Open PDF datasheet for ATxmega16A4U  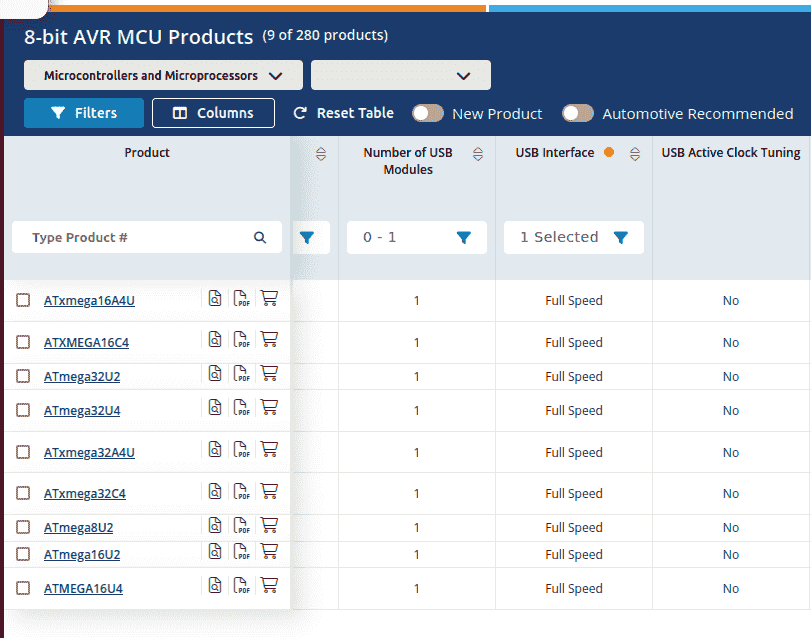tap(242, 298)
